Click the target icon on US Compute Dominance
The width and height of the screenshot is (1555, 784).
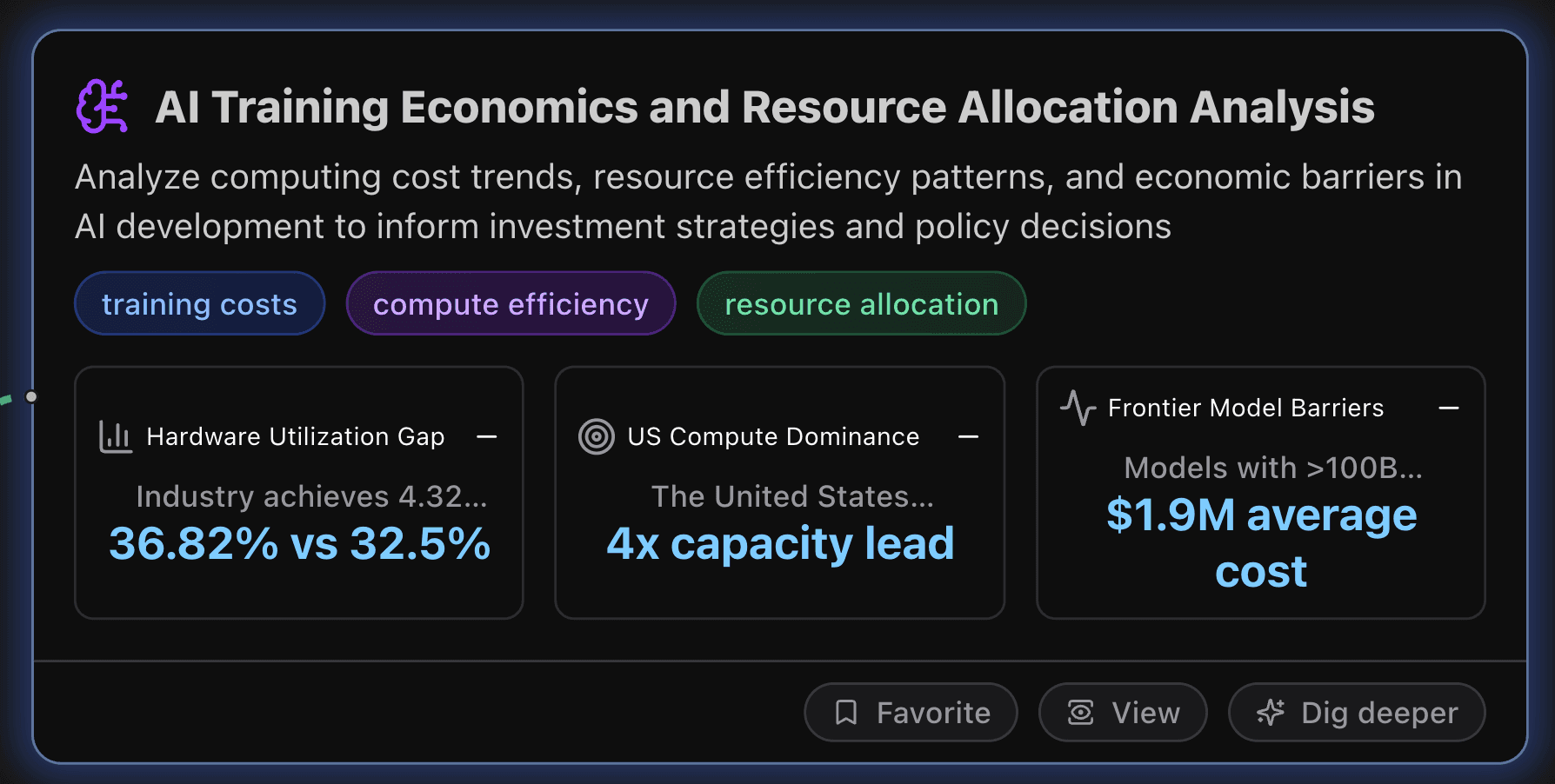(596, 436)
